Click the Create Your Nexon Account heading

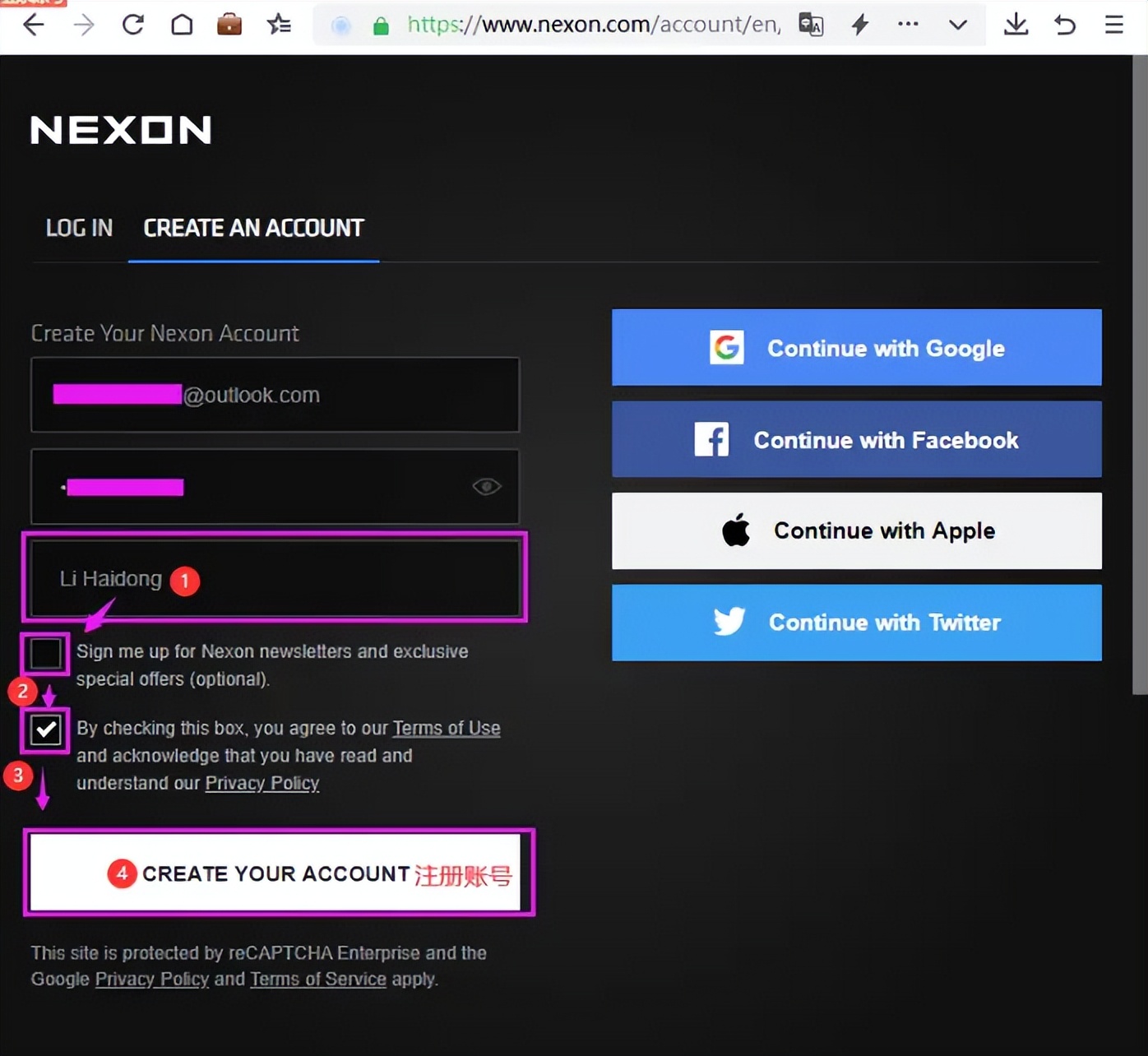[164, 333]
